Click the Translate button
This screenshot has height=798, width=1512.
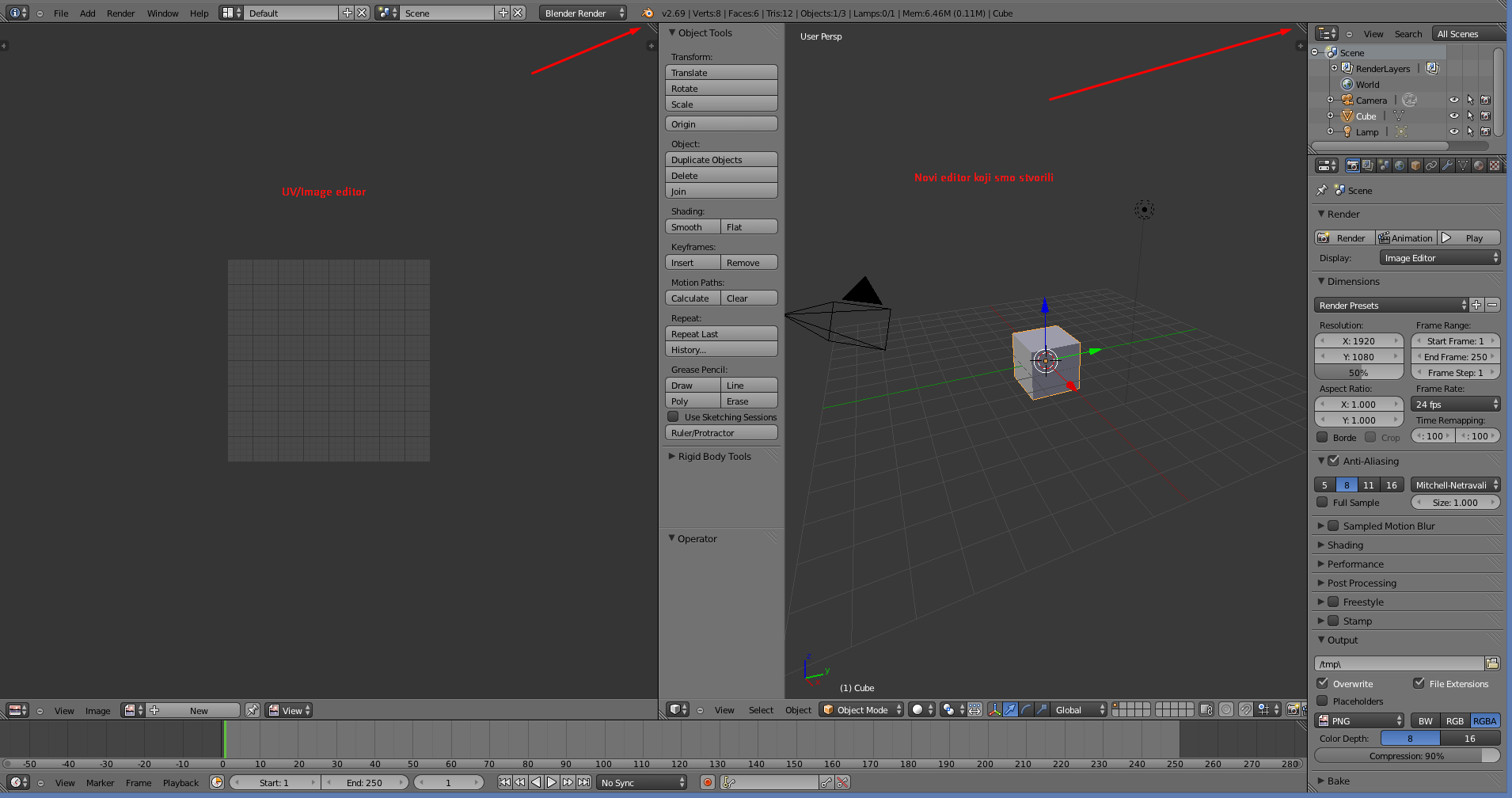[721, 72]
